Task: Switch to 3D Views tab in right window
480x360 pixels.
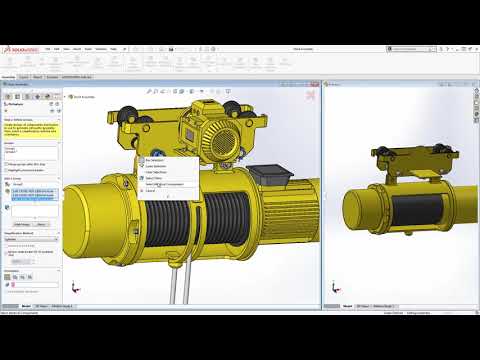Action: [363, 306]
